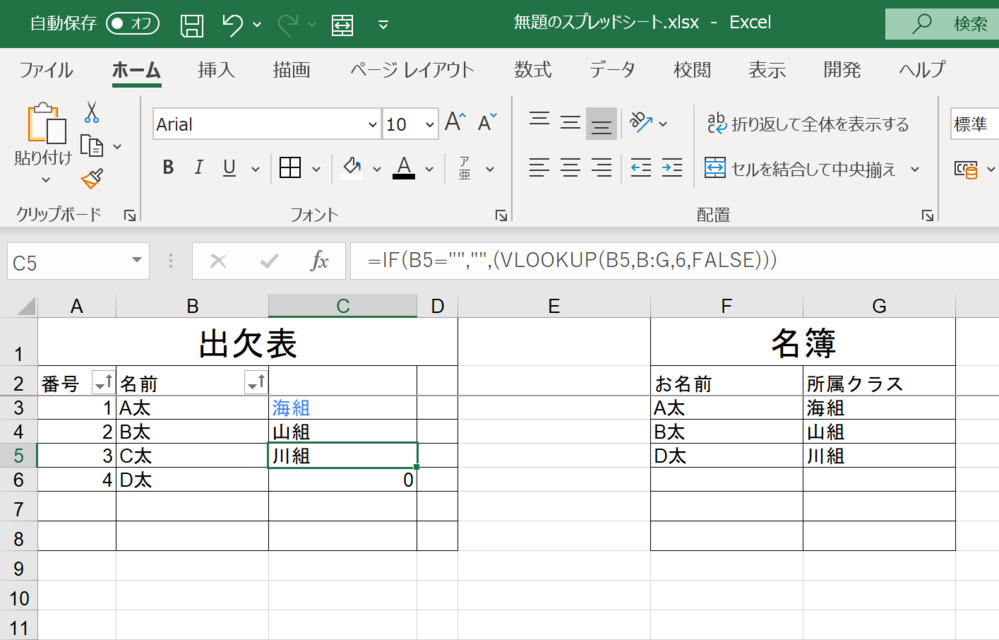Image resolution: width=999 pixels, height=640 pixels.
Task: Switch to the 数式 ribbon tab
Action: coord(532,70)
